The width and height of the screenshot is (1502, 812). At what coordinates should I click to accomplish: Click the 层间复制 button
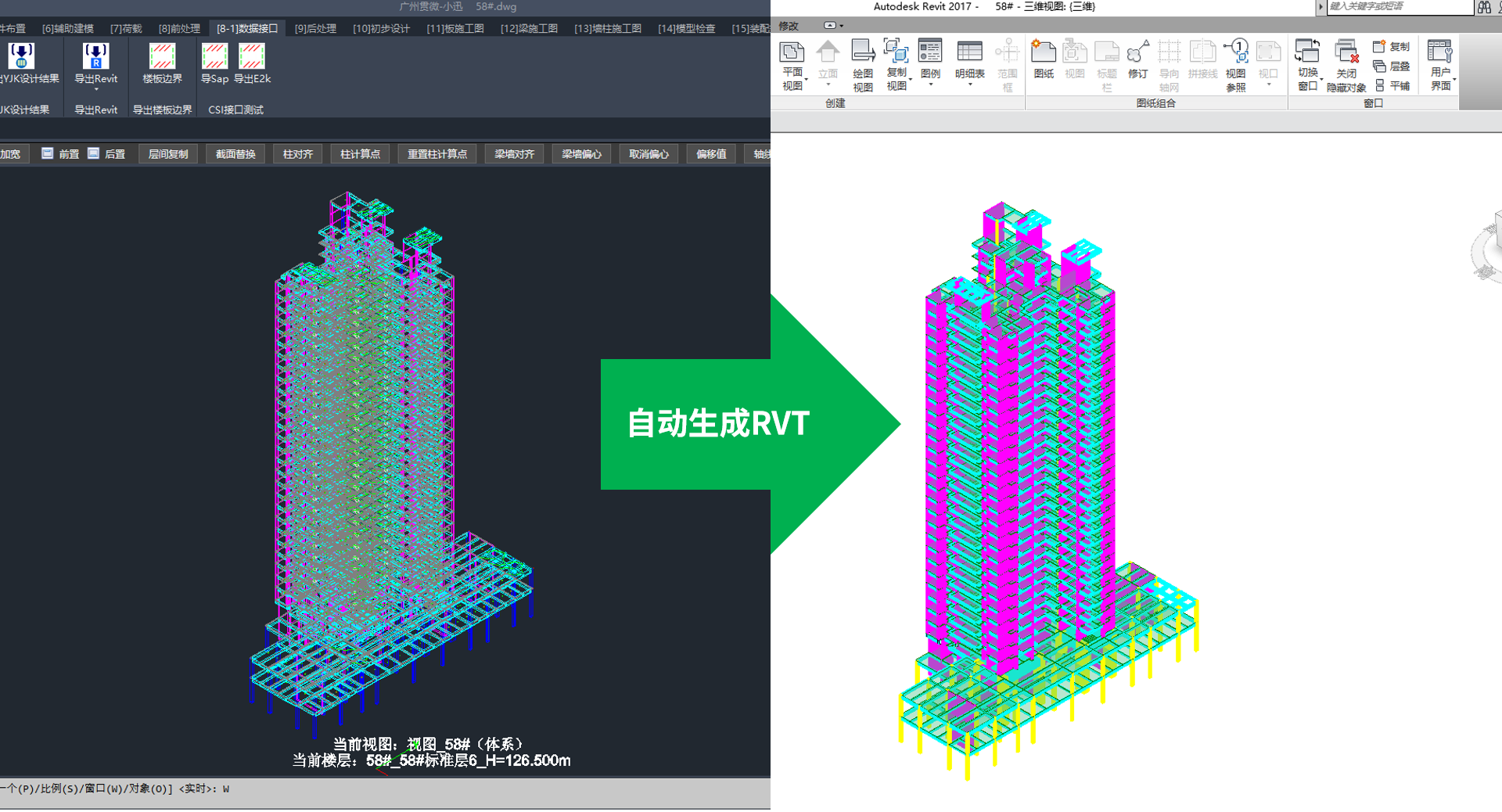(168, 154)
